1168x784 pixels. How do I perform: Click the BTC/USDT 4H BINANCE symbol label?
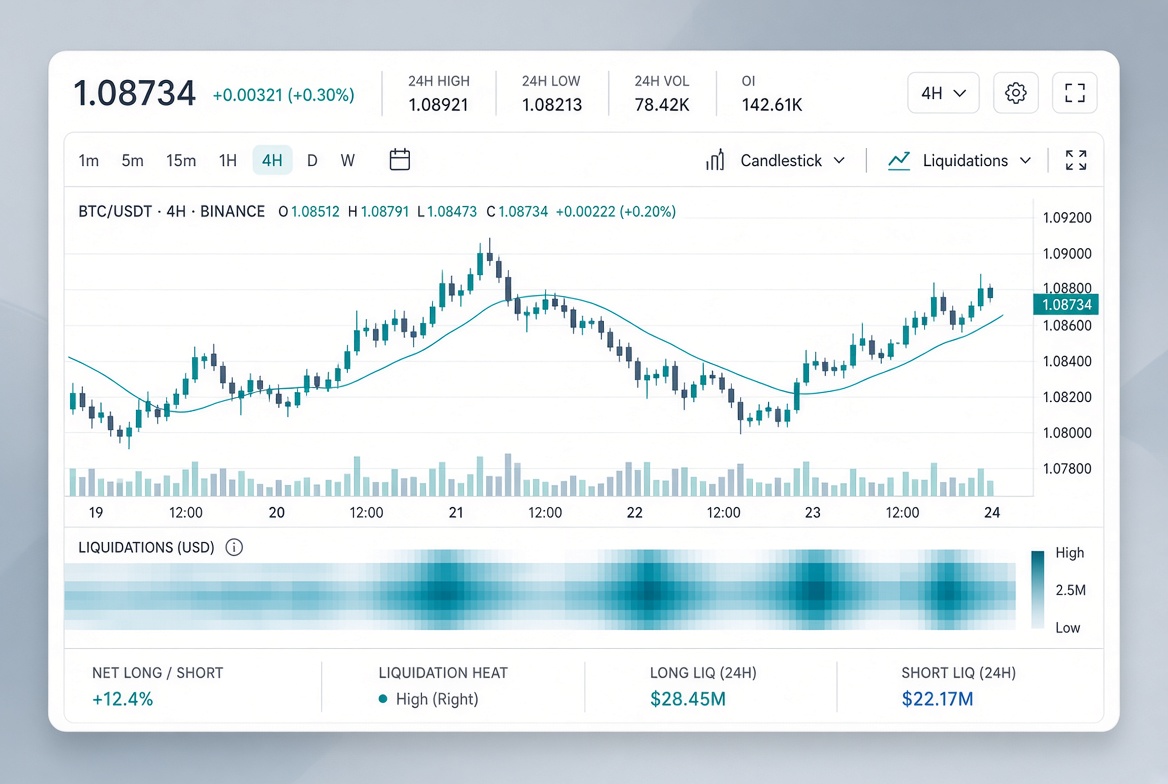tap(171, 212)
